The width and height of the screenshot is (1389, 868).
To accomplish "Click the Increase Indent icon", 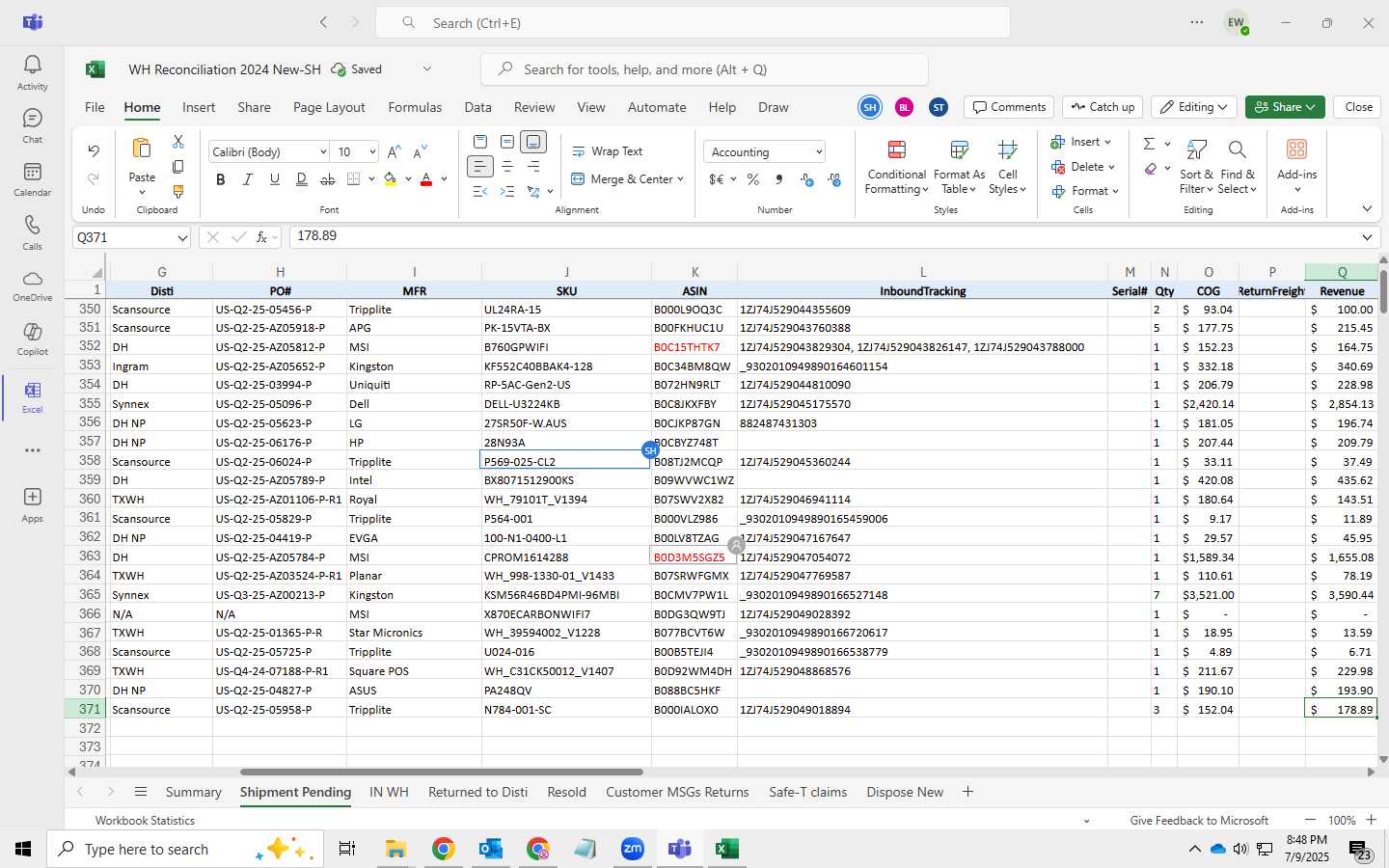I will pos(506,191).
